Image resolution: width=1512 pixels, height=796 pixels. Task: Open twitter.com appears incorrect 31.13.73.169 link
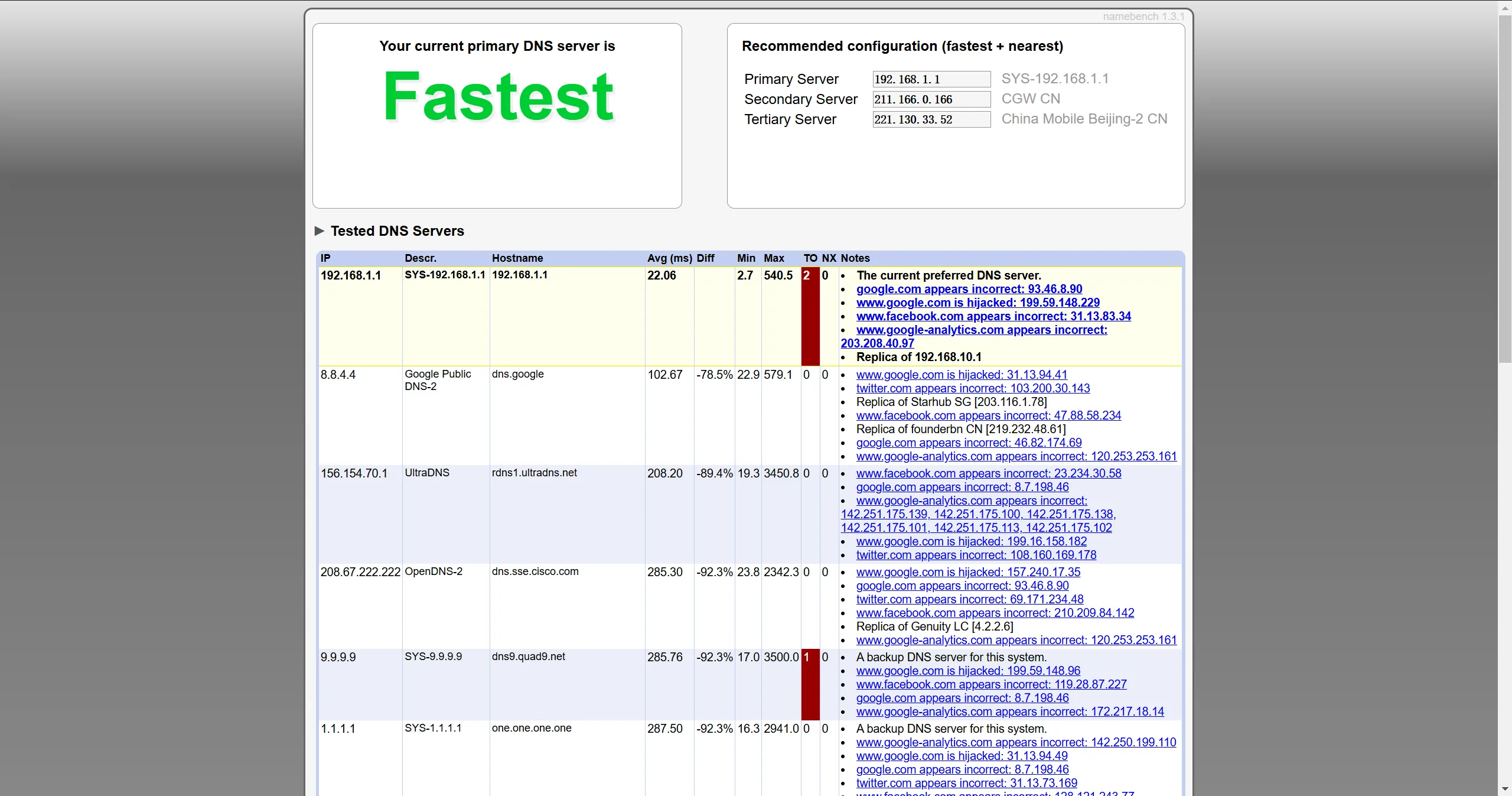click(966, 783)
